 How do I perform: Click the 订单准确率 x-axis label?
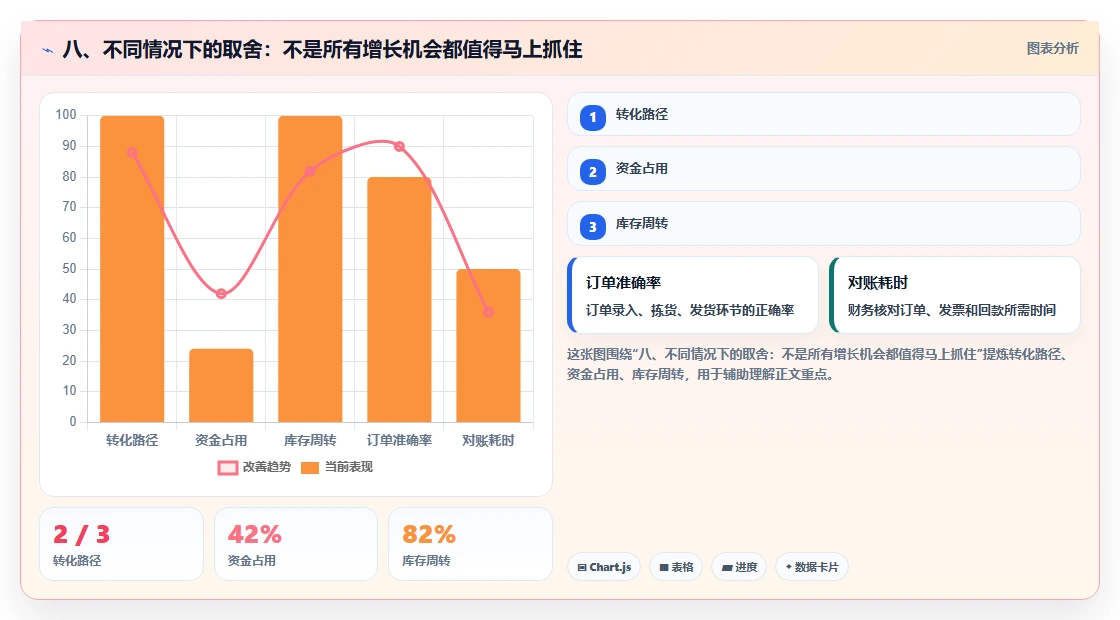tap(399, 441)
